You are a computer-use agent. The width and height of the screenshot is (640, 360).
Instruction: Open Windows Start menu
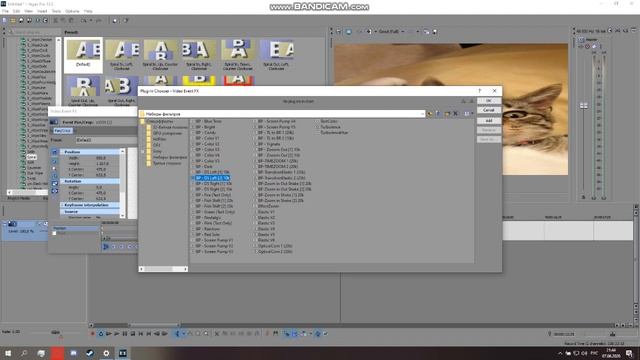[8, 353]
